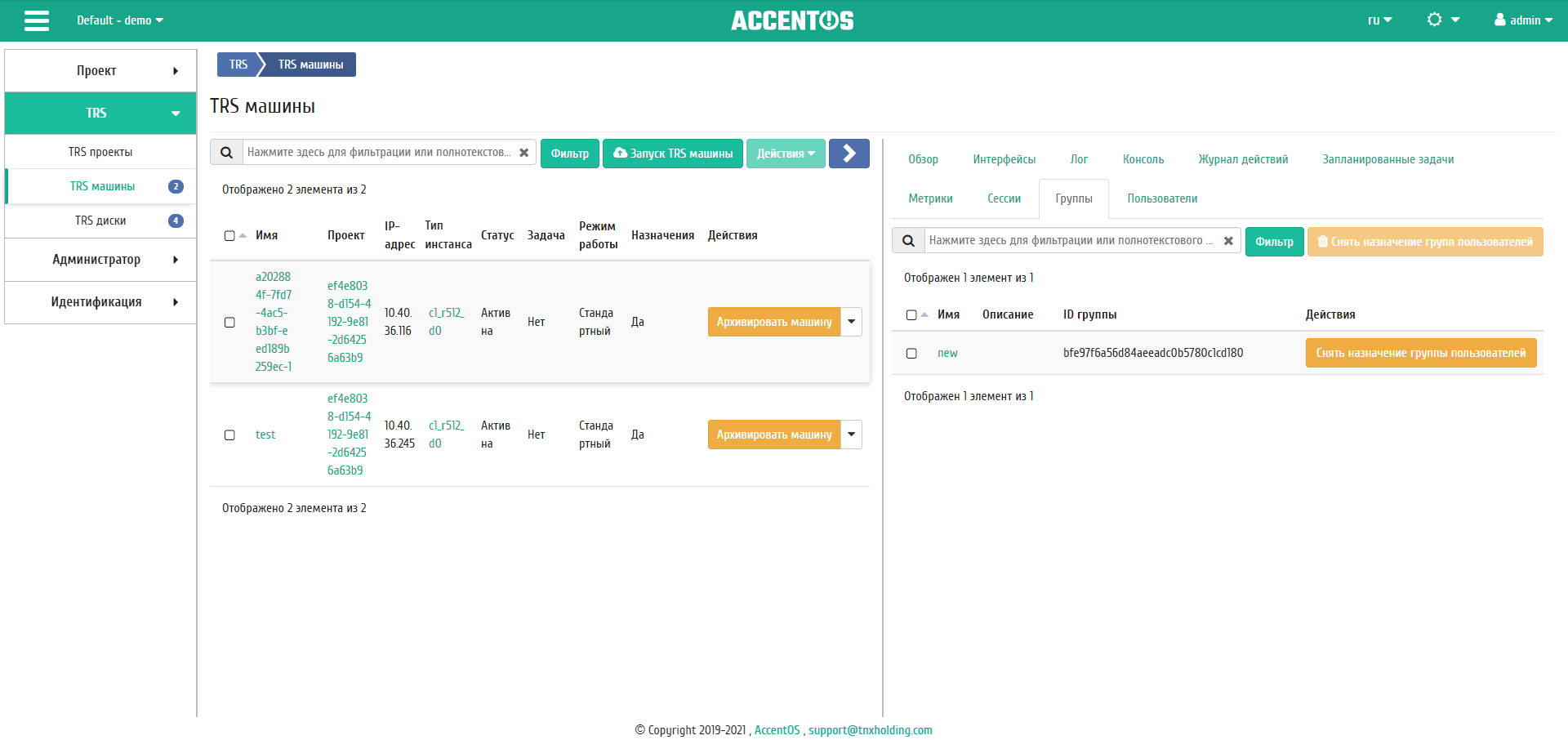Click IP address 10.40.36.245
The image size is (1568, 740).
[x=399, y=435]
